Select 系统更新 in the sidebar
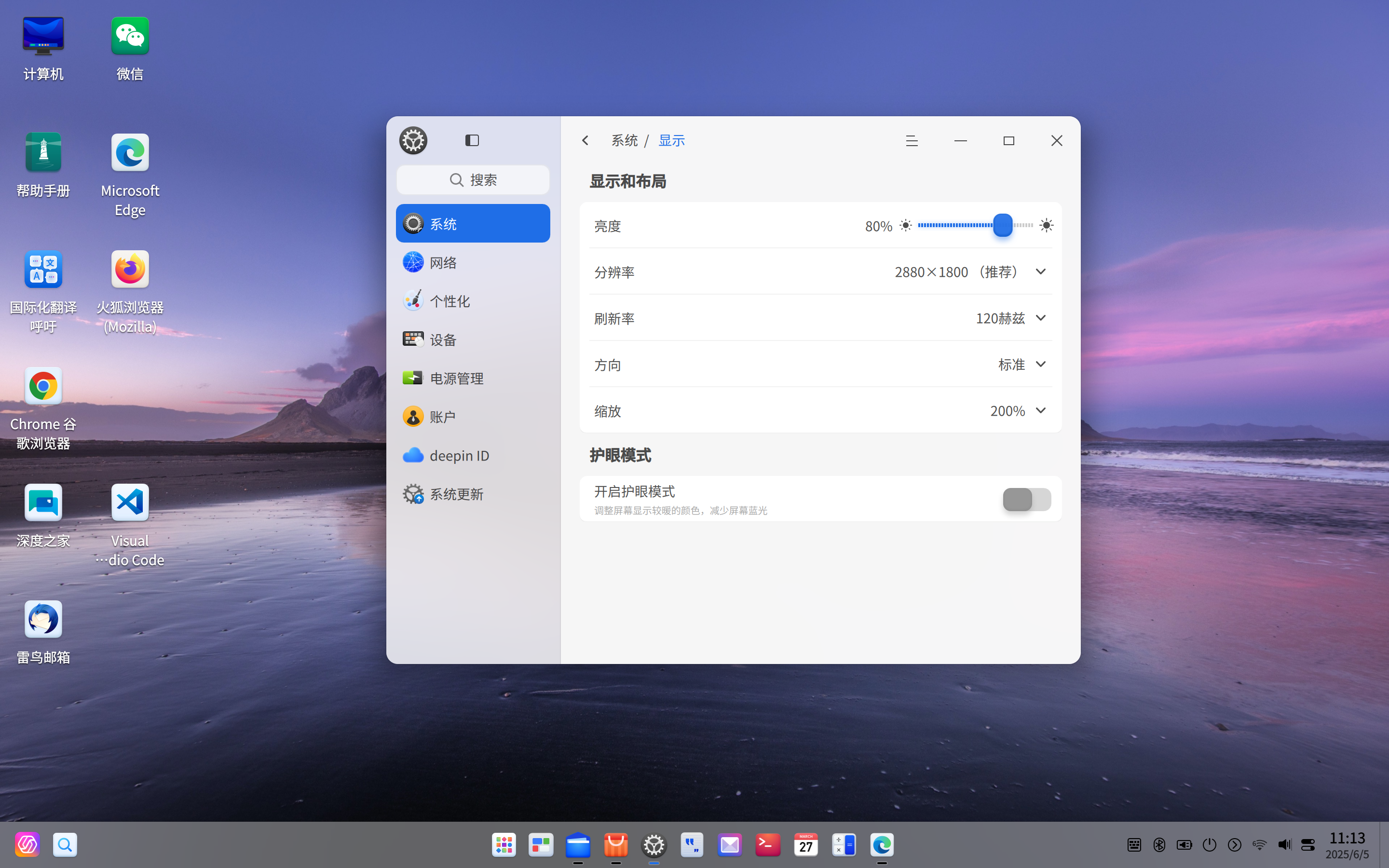Viewport: 1389px width, 868px height. click(x=473, y=494)
